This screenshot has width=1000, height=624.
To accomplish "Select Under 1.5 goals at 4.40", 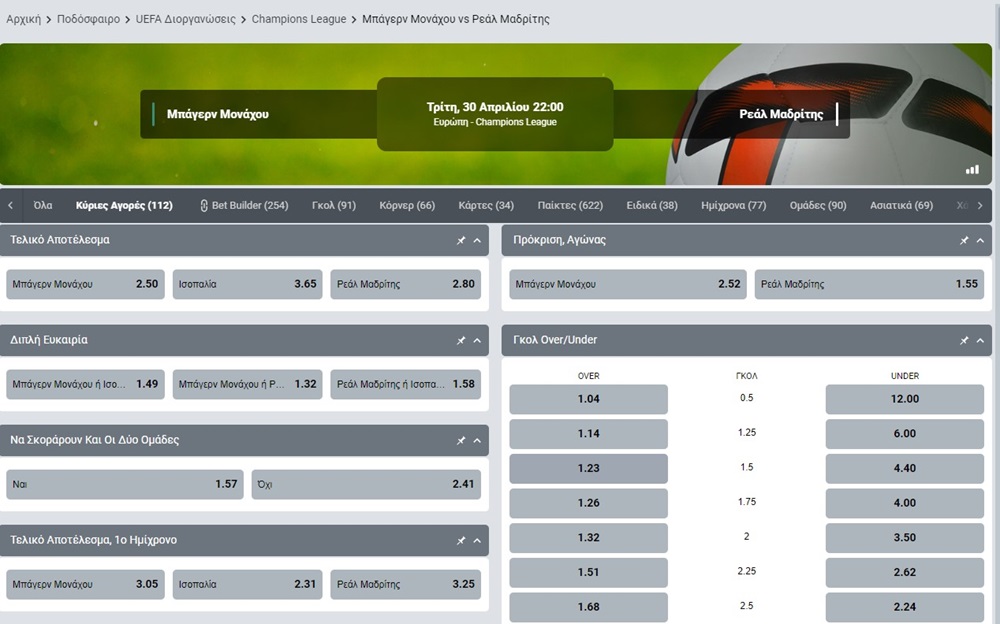I will pyautogui.click(x=904, y=468).
